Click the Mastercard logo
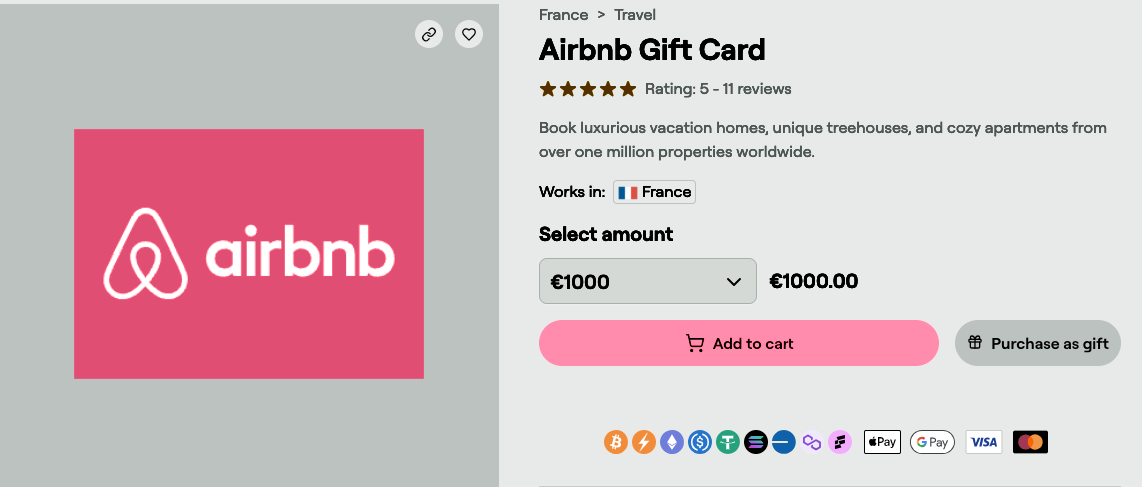This screenshot has width=1142, height=487. pyautogui.click(x=1030, y=442)
